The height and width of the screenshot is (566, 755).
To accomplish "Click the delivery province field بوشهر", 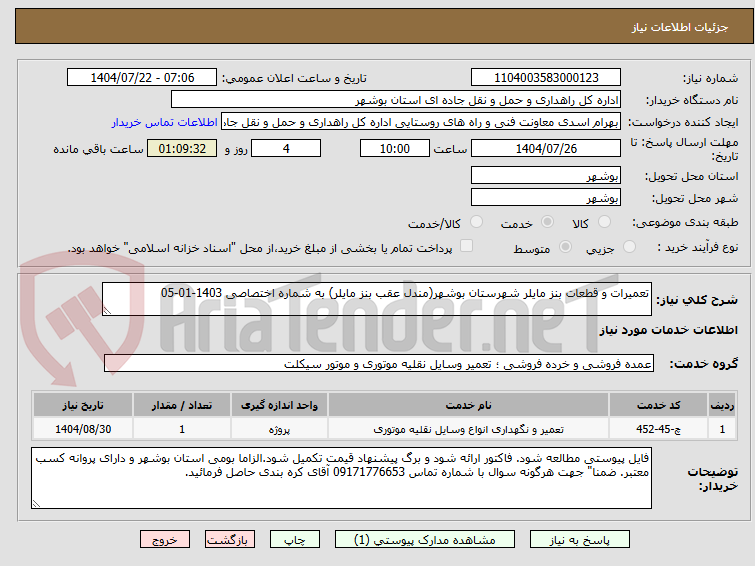I will point(546,175).
